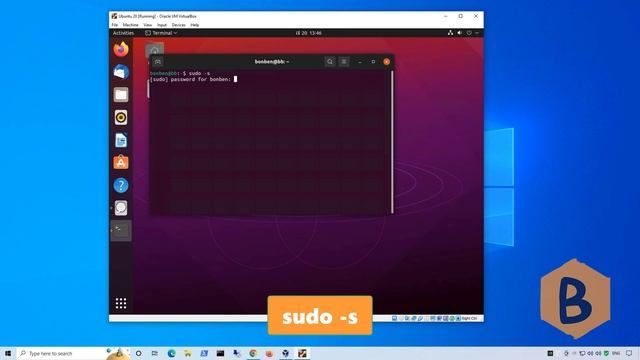Minimize the Terminal window

click(360, 62)
